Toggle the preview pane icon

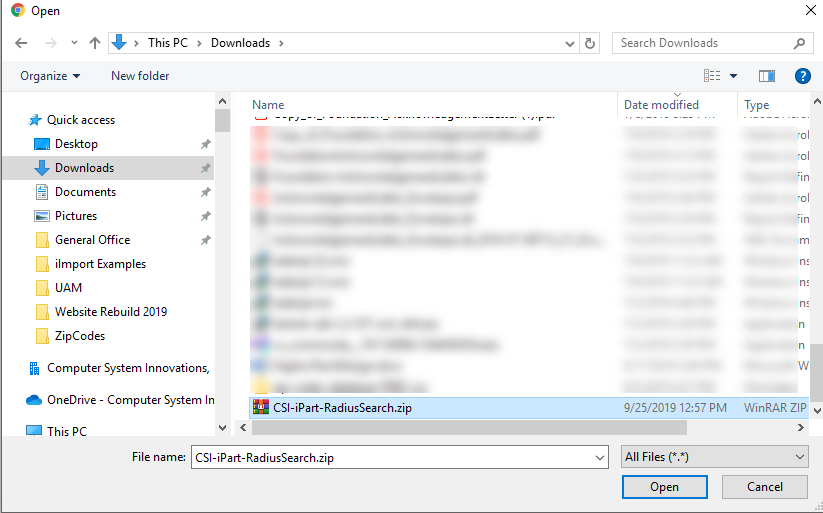[x=767, y=76]
